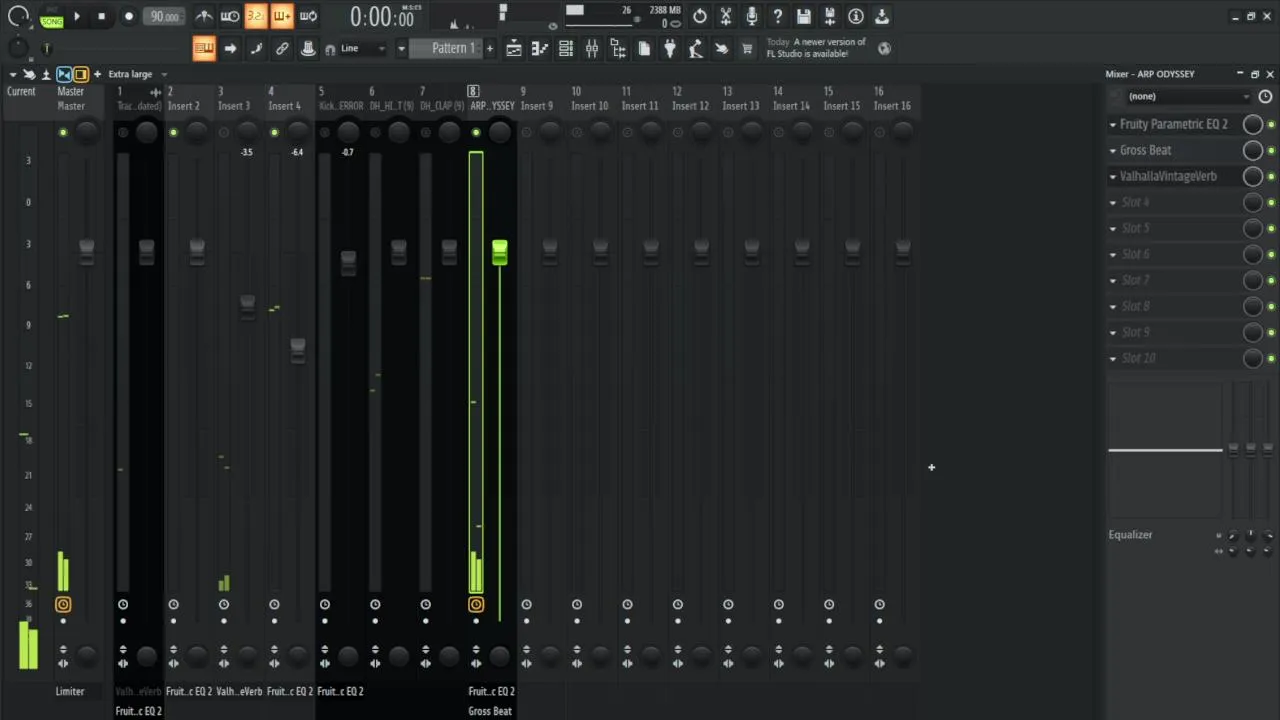Mute the Master track green light
Screen dimensions: 1280x720
pos(63,132)
